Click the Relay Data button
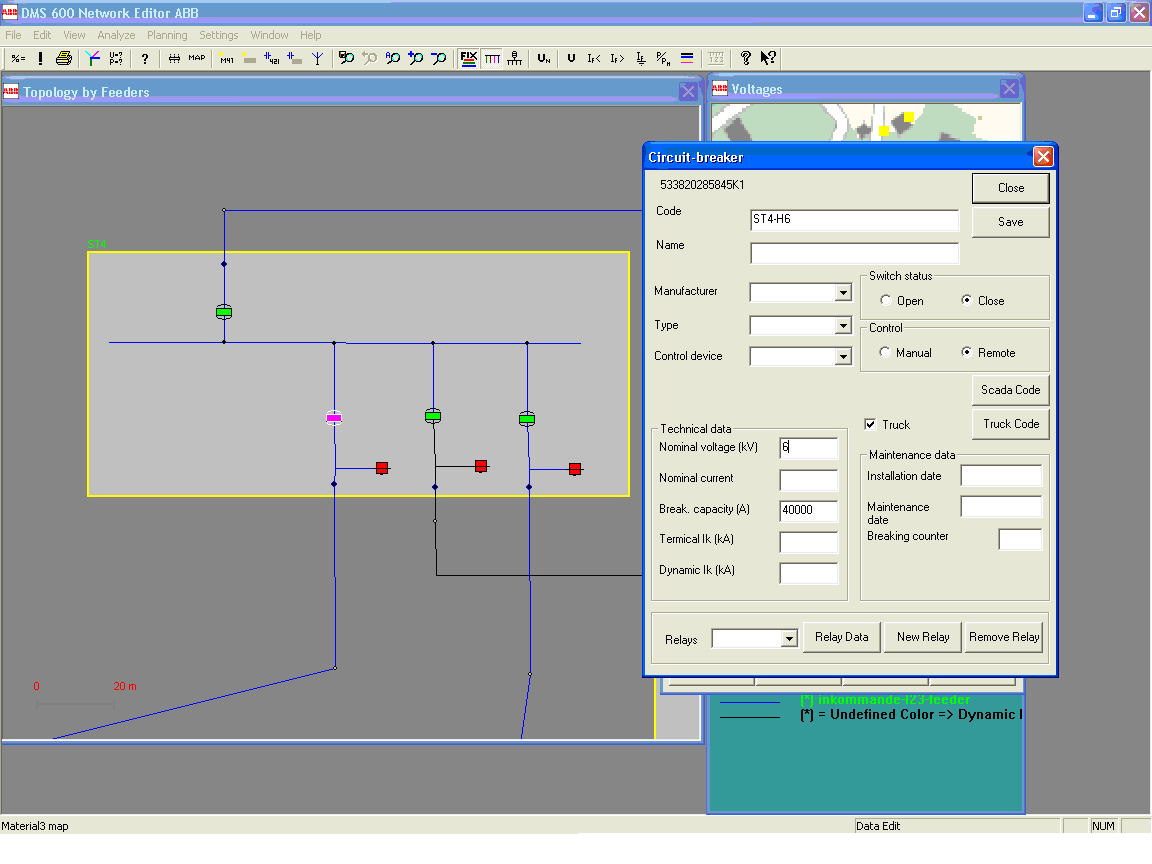The image size is (1152, 864). 841,637
